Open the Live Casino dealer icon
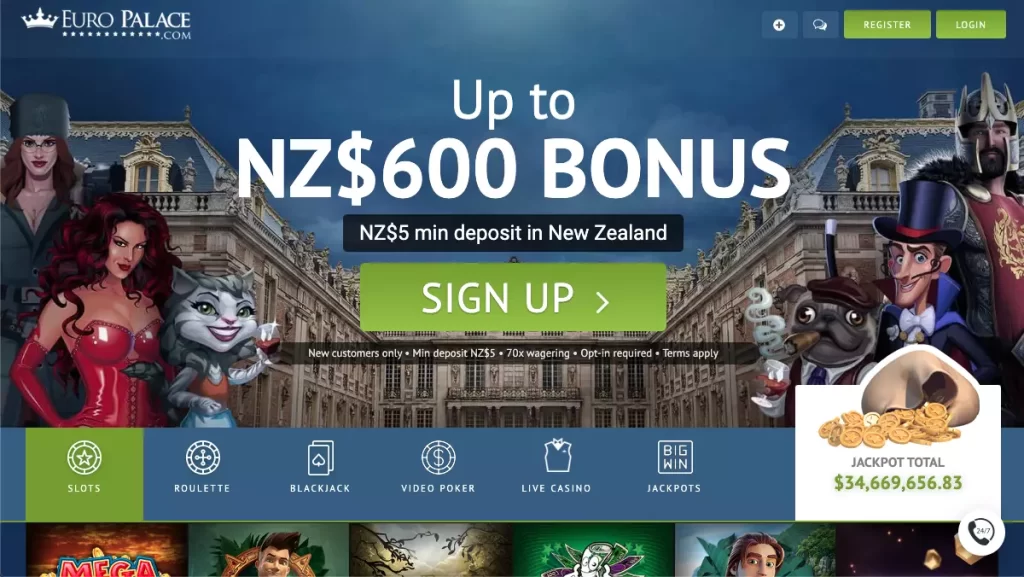Viewport: 1024px width, 577px height. click(557, 456)
